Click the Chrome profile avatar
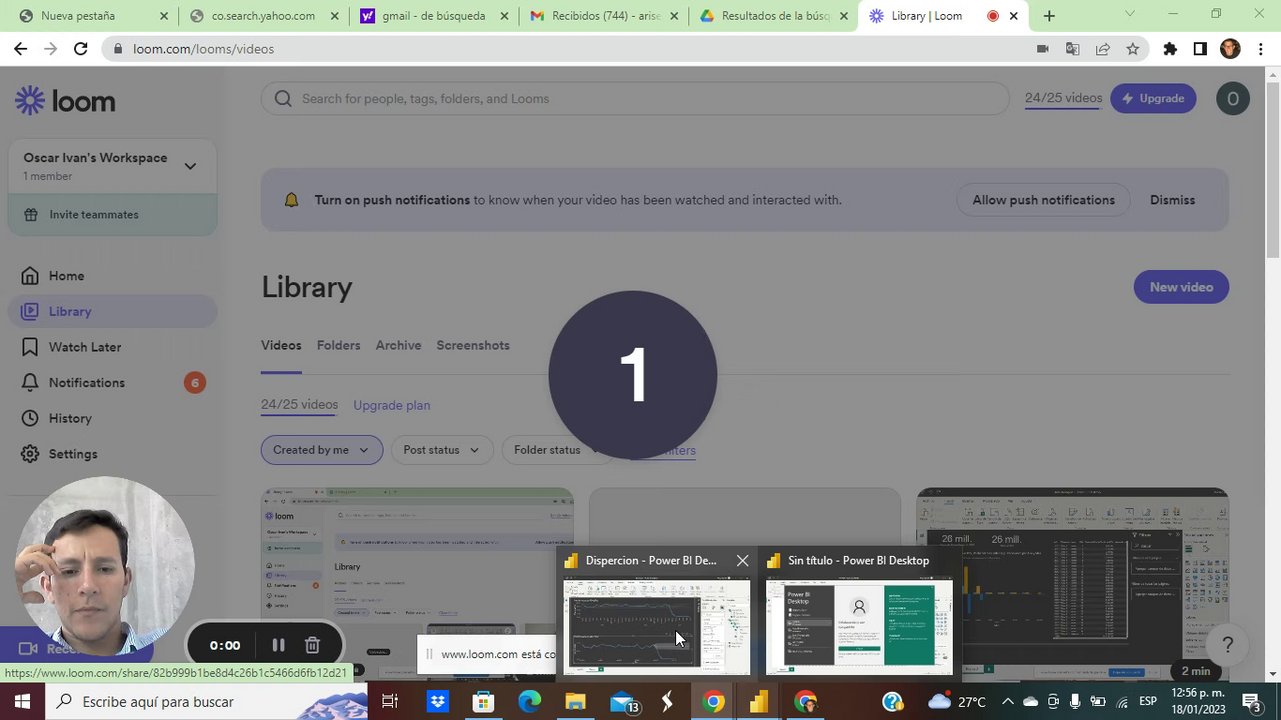Screen dimensions: 1281x720 [x=1230, y=48]
